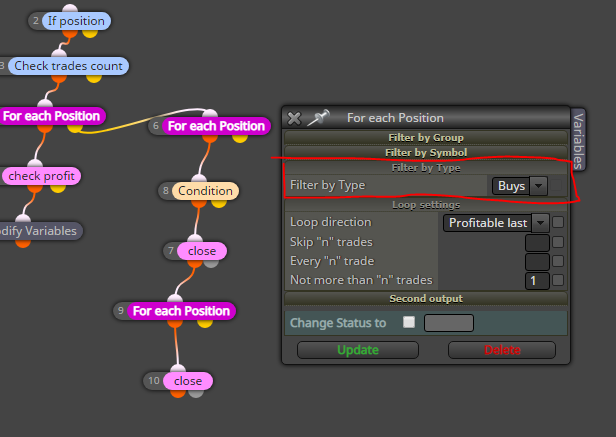Click orange output connector of Check trades count
This screenshot has width=616, height=437.
coord(59,78)
